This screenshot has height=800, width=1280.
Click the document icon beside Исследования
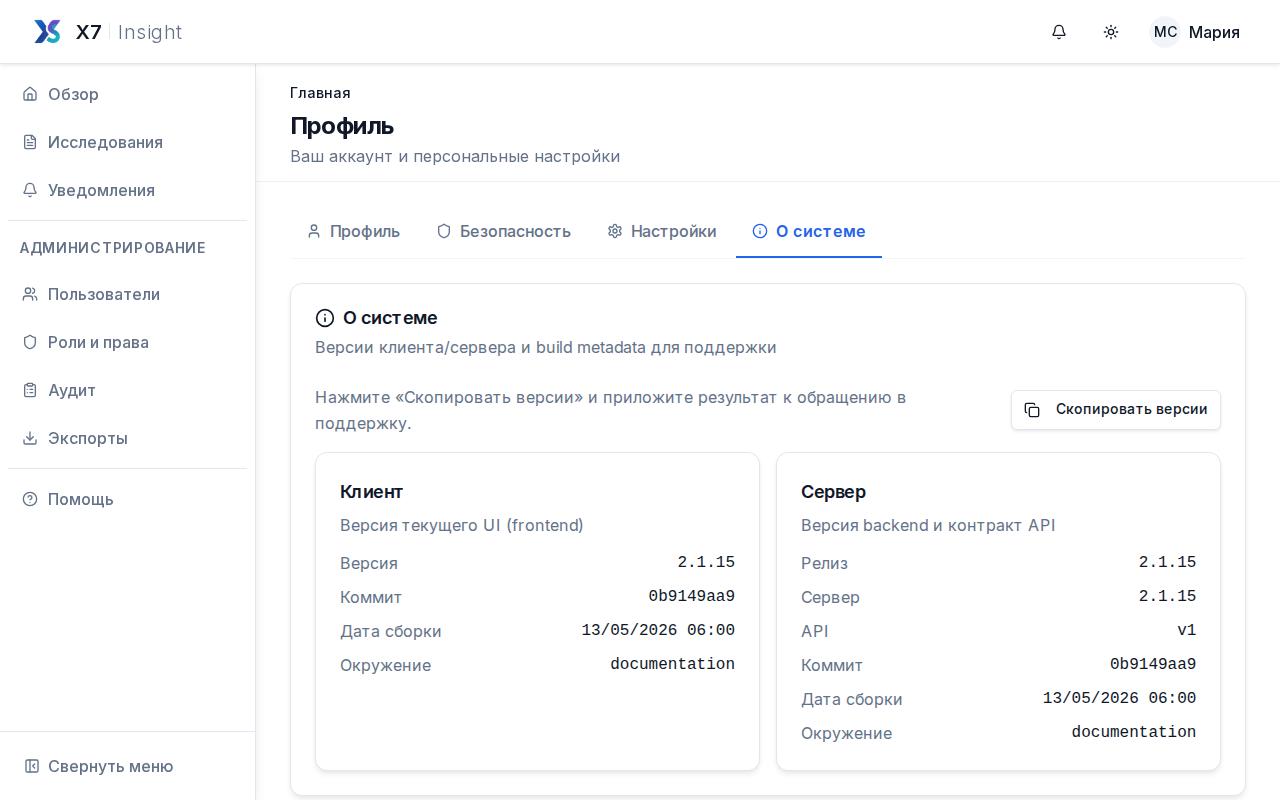30,142
